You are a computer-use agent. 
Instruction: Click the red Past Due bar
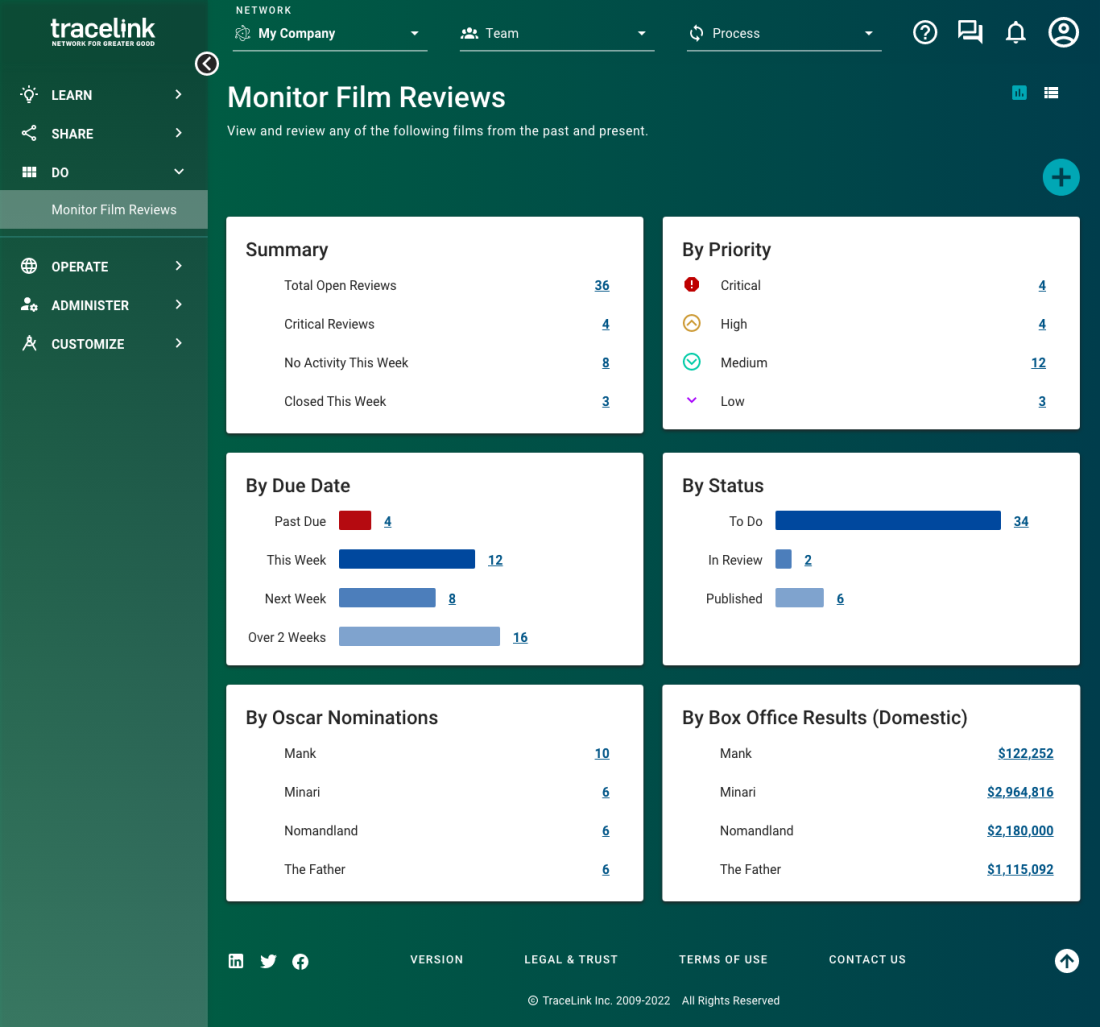(355, 521)
